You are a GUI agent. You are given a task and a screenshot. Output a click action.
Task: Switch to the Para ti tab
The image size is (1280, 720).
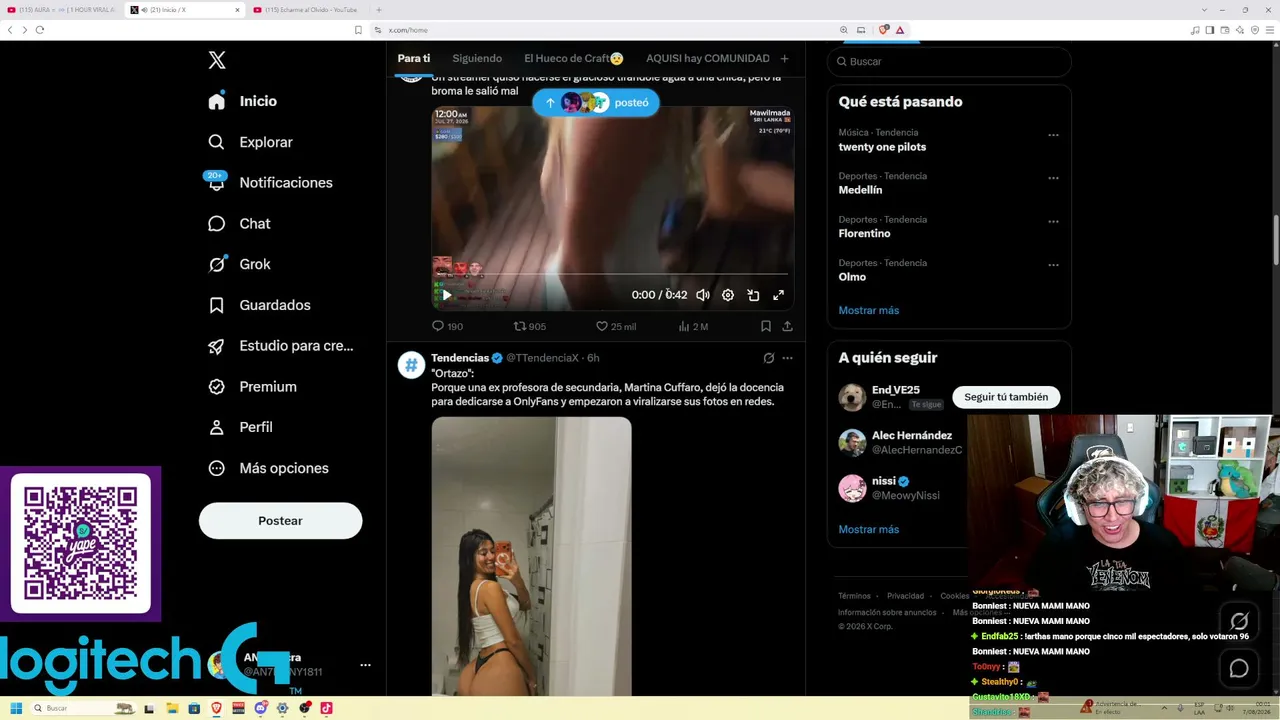(414, 58)
